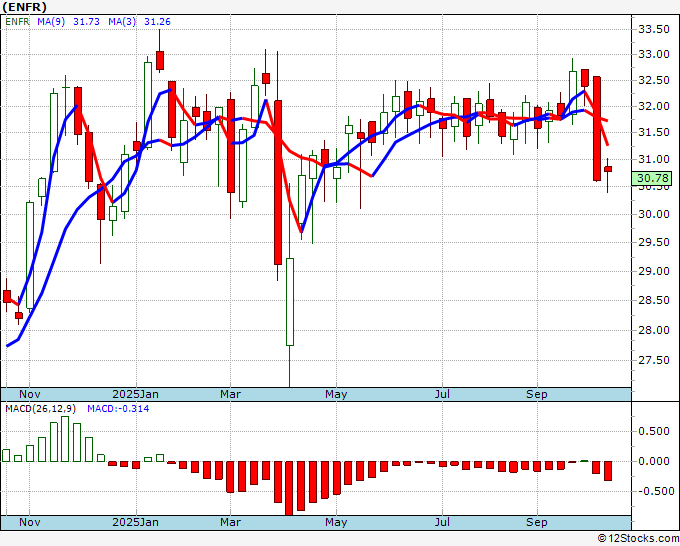Image resolution: width=680 pixels, height=546 pixels.
Task: Click the MA(9) legend label
Action: pos(51,22)
